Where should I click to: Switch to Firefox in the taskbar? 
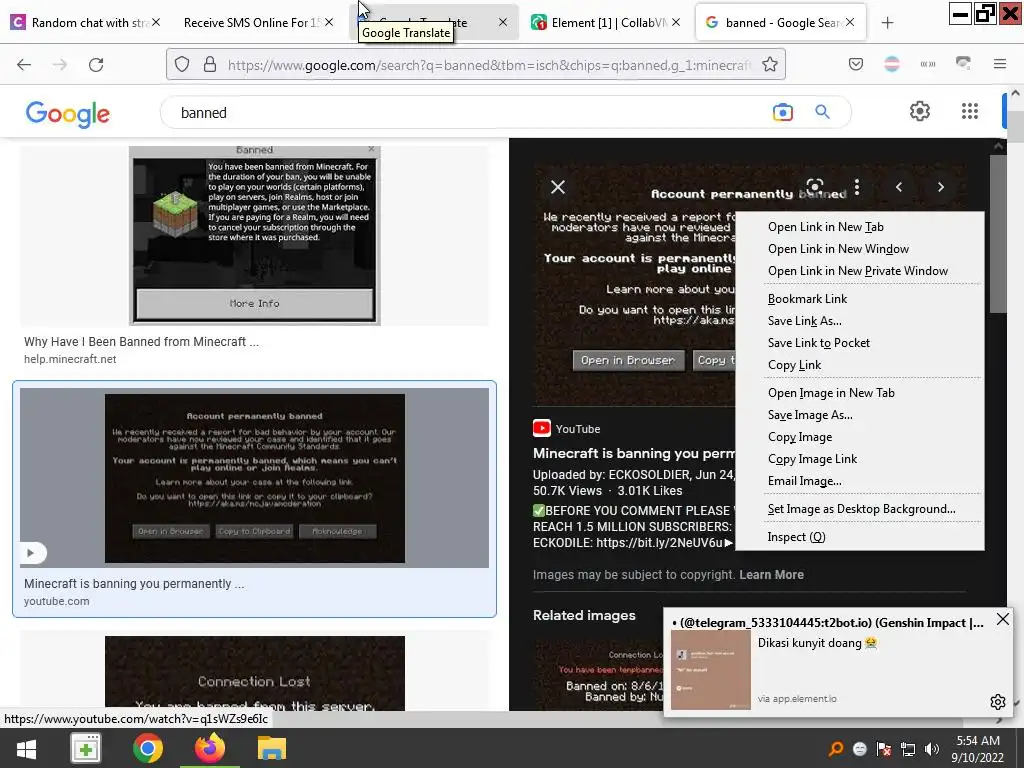(210, 748)
